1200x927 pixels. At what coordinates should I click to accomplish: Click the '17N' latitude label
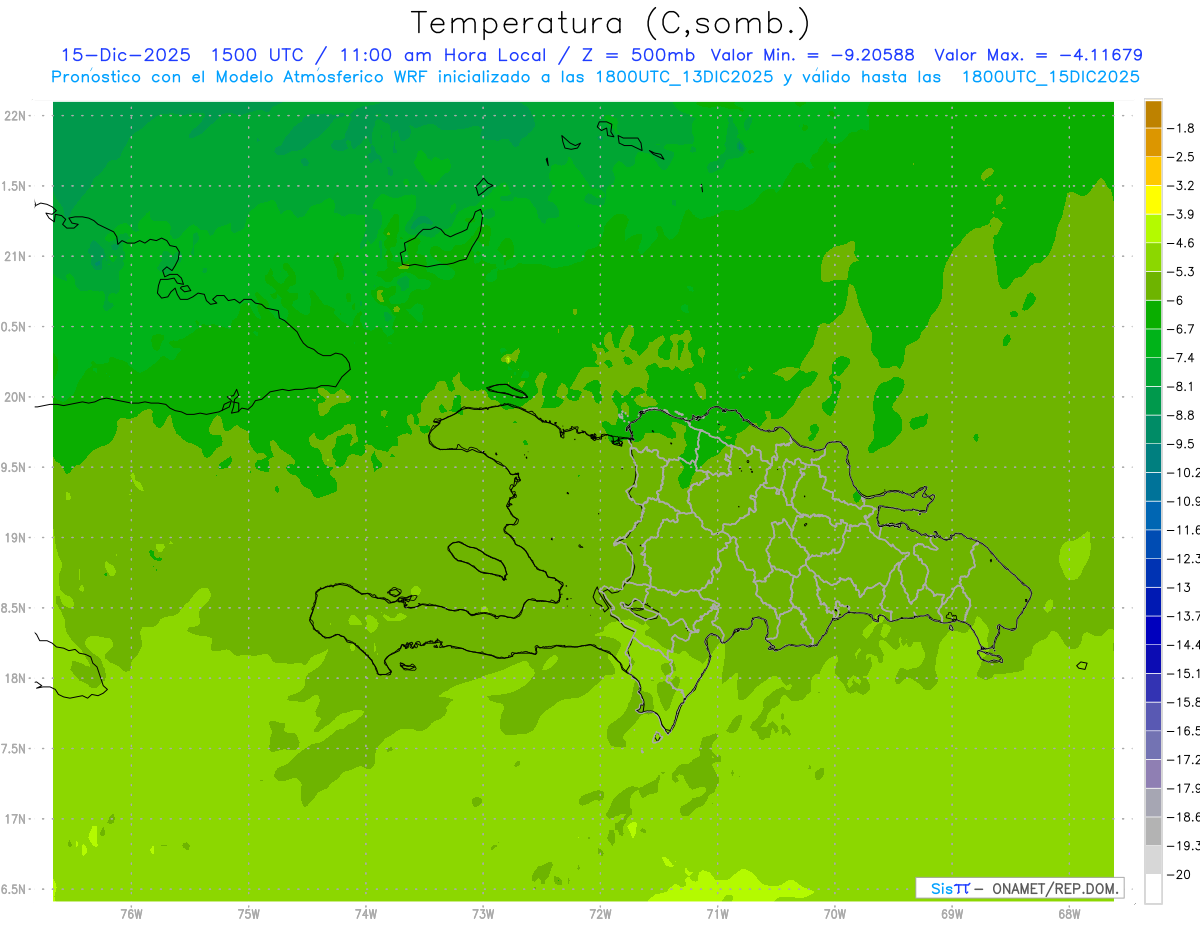(x=16, y=819)
